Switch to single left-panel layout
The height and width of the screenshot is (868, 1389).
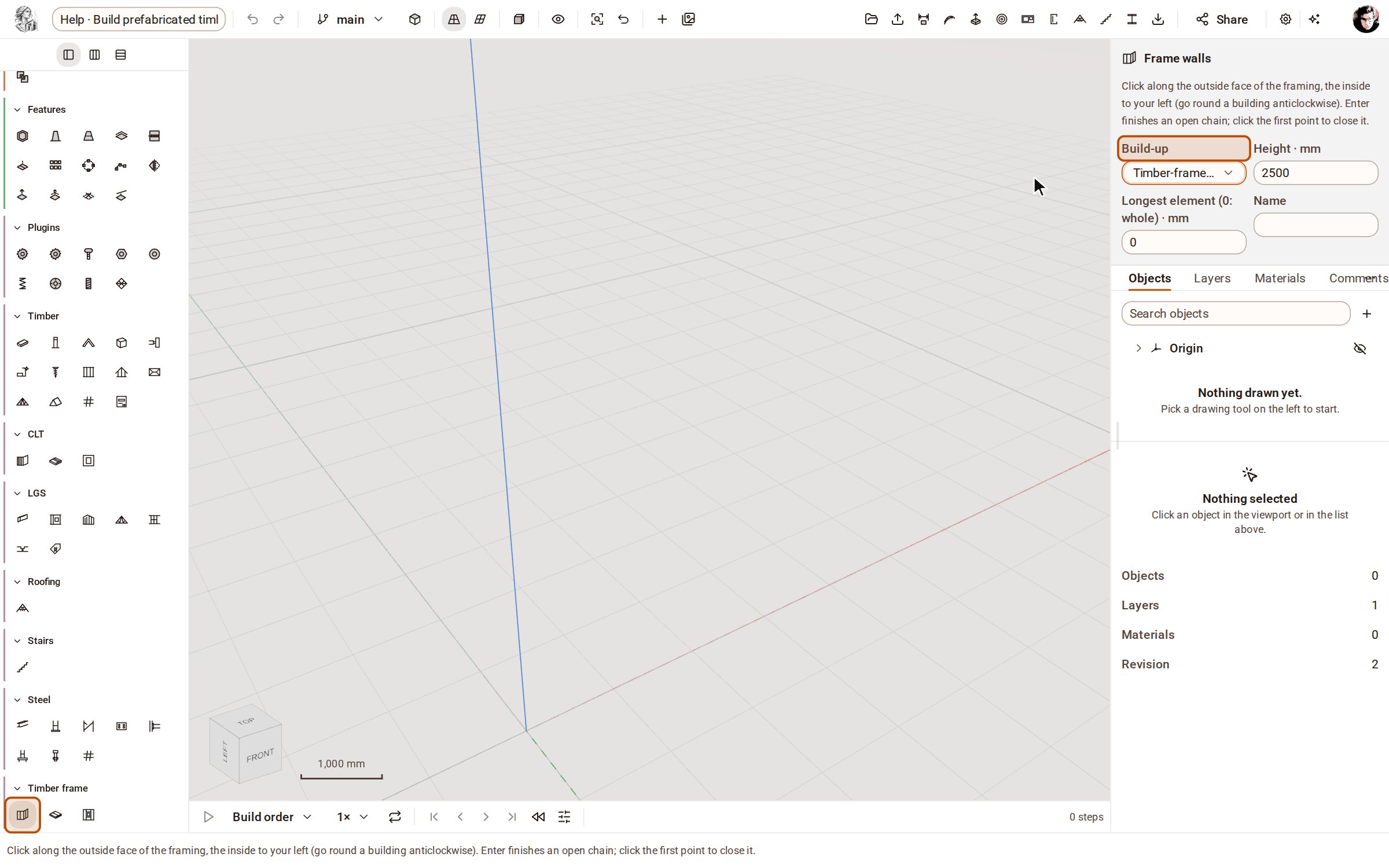click(68, 55)
